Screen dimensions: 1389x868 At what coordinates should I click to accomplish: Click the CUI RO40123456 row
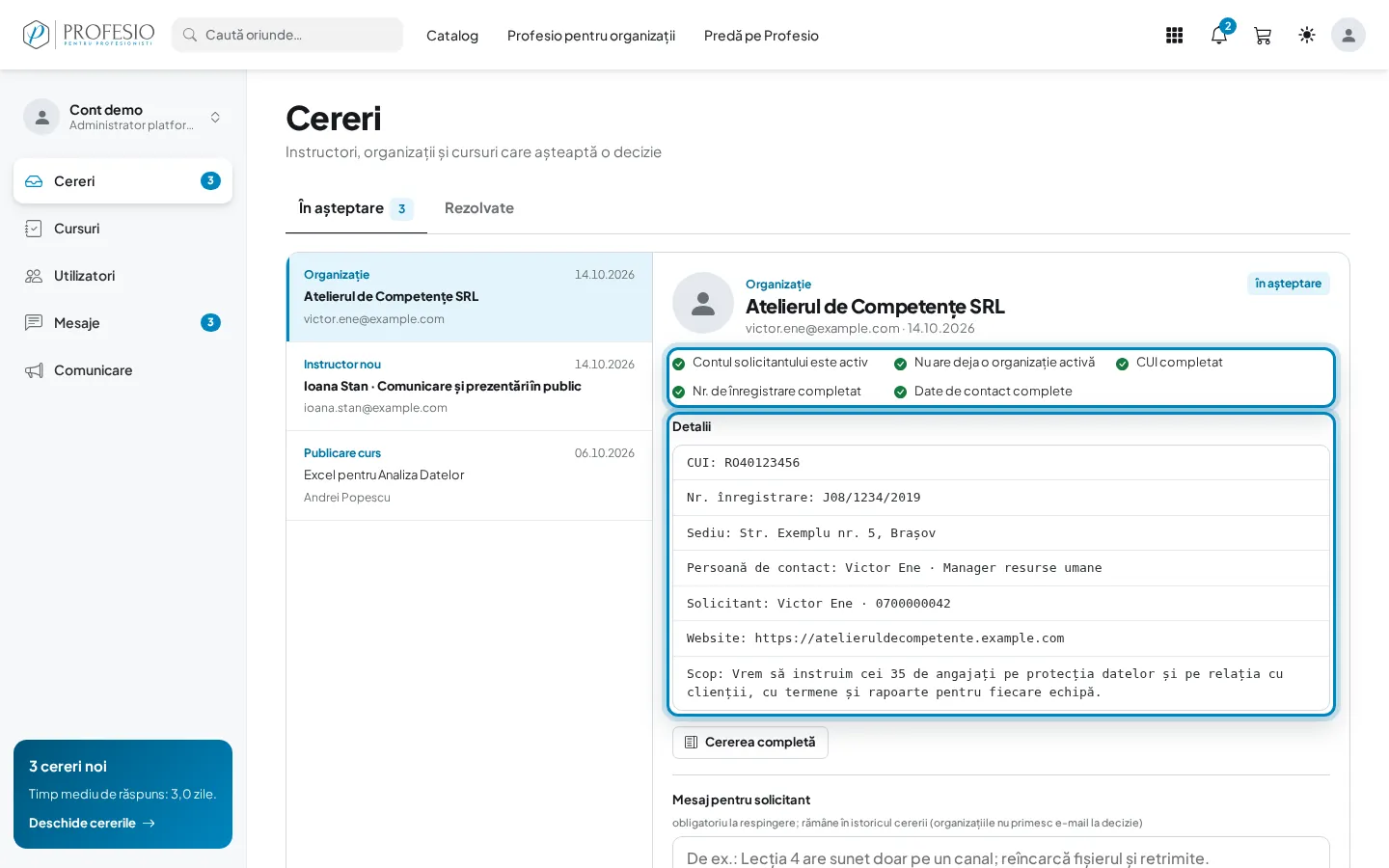tap(1001, 463)
